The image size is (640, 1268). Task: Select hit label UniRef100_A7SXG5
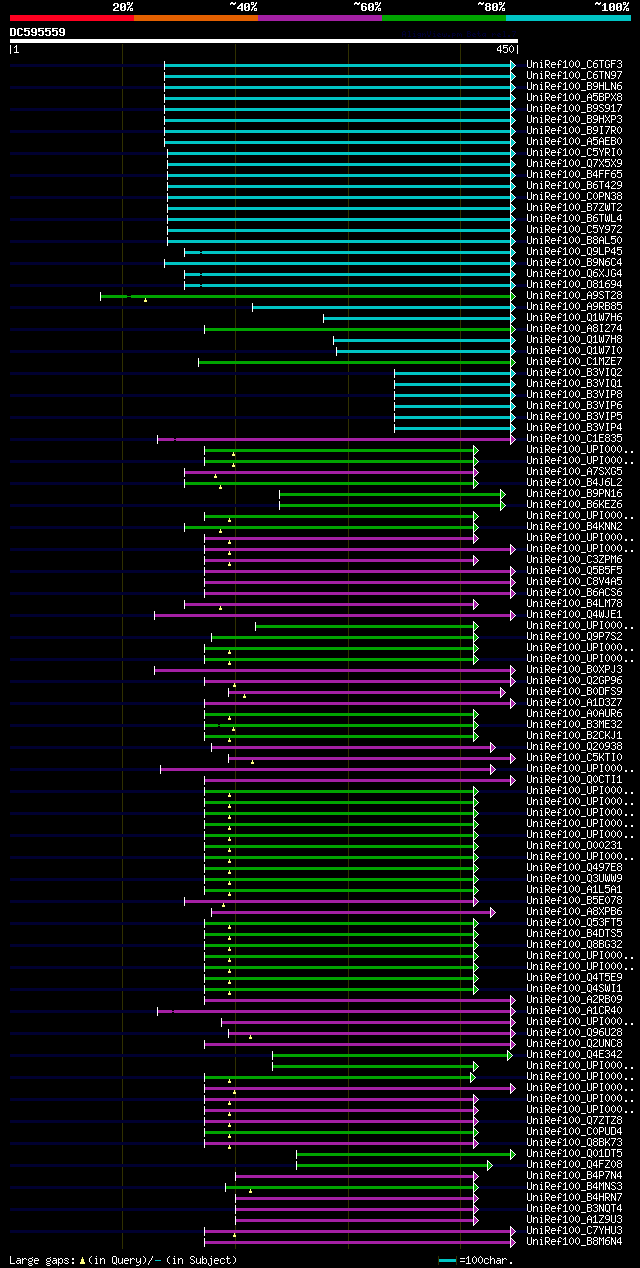click(574, 472)
